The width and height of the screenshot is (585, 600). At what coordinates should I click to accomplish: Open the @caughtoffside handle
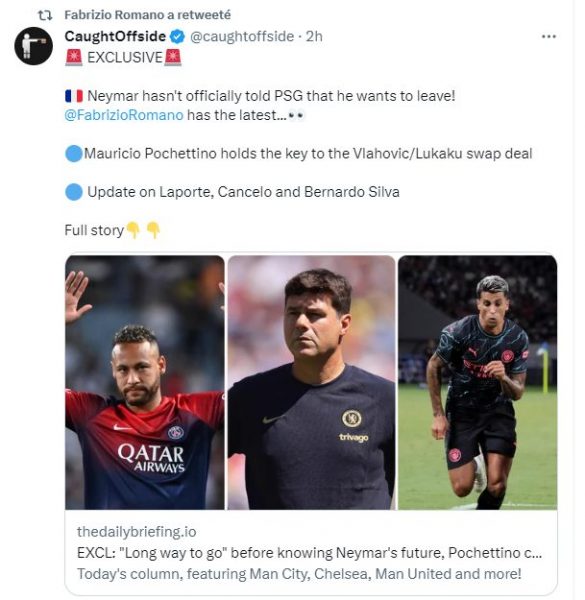tap(242, 37)
